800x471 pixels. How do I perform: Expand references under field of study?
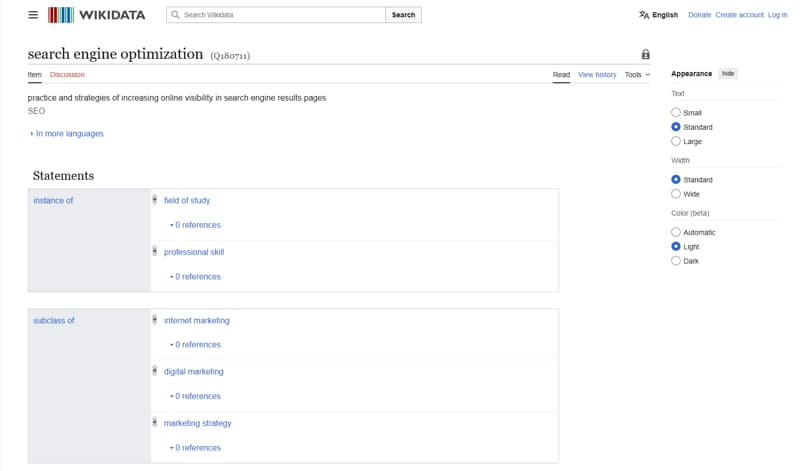(195, 225)
